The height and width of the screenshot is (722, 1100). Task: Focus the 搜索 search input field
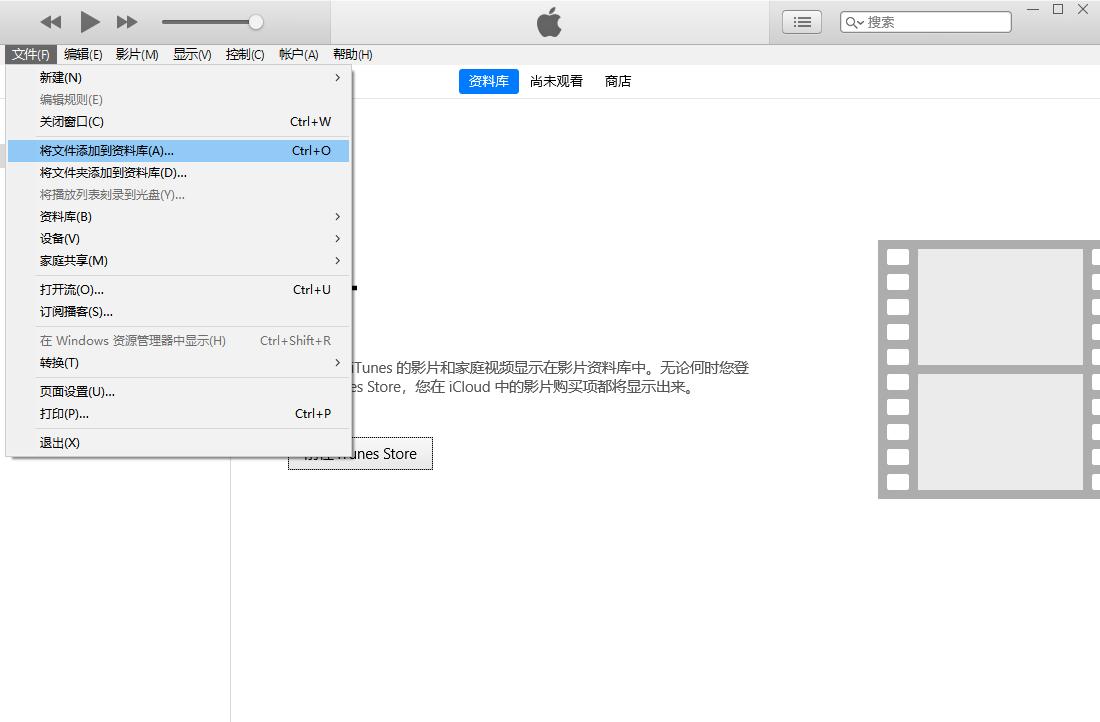point(926,22)
